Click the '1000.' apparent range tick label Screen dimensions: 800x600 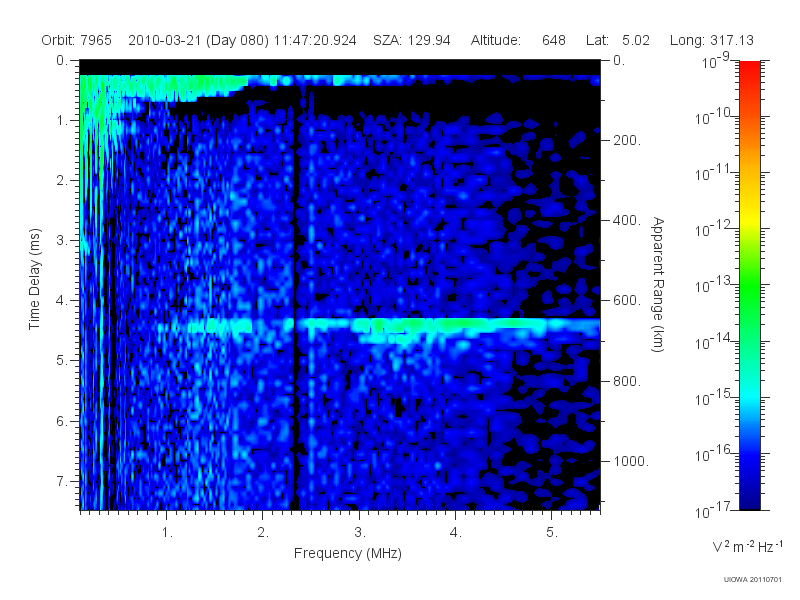631,461
